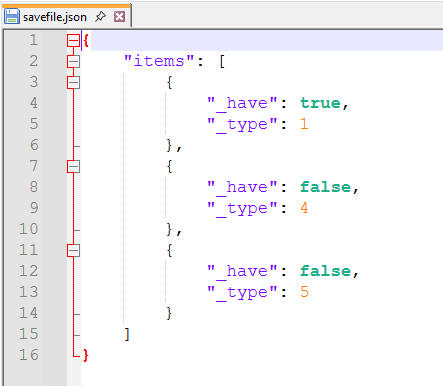Click line number 2 in the gutter
The width and height of the screenshot is (443, 386).
tap(33, 61)
